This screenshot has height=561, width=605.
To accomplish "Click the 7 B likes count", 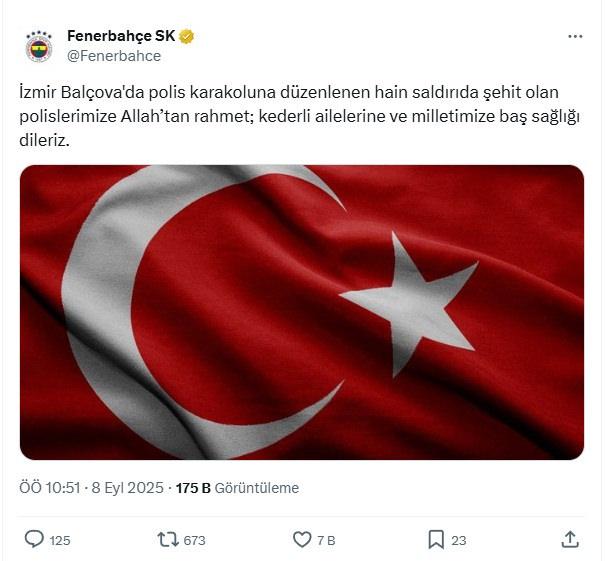I will (x=326, y=541).
